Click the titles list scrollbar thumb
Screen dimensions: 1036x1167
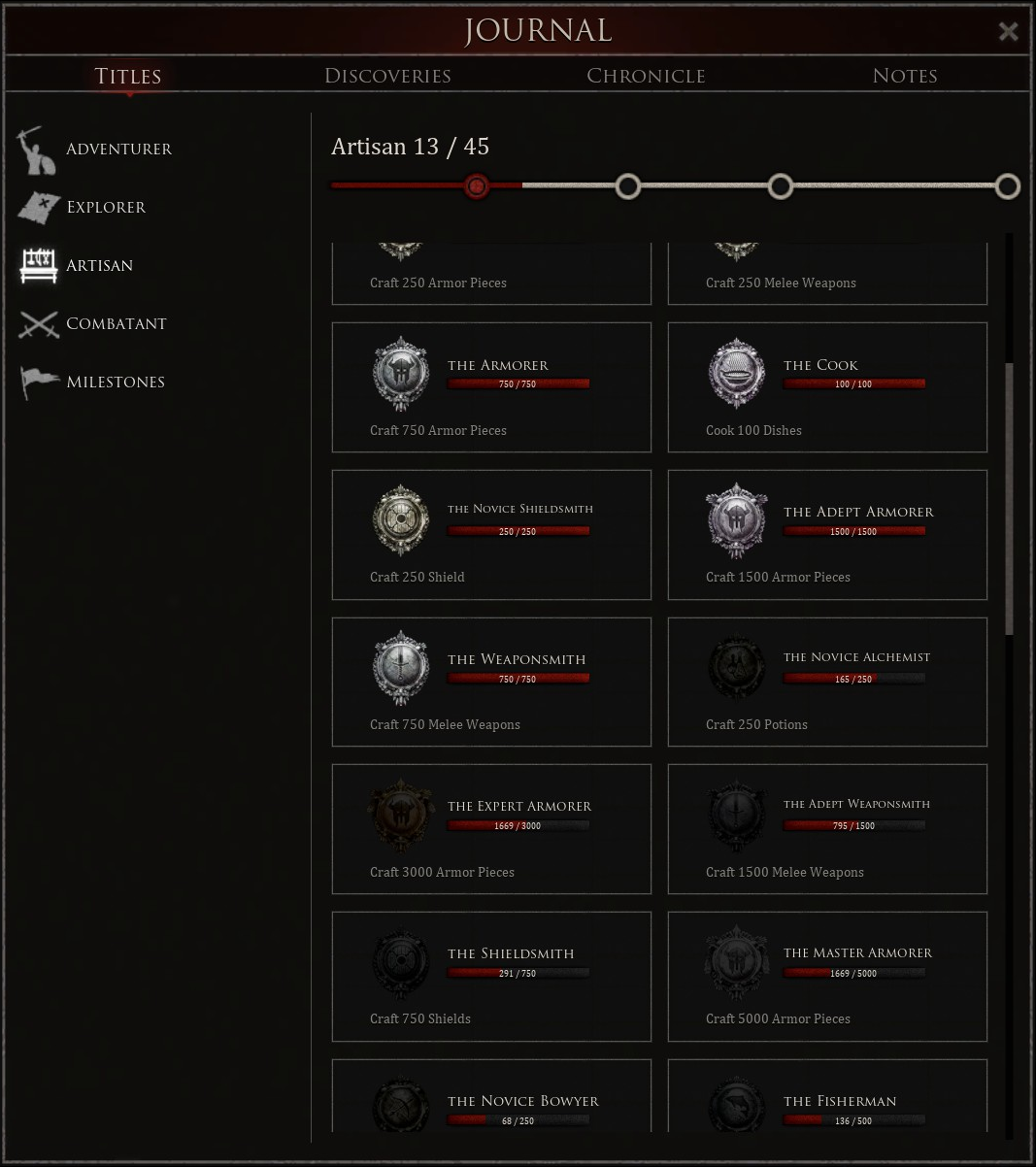(x=1009, y=499)
